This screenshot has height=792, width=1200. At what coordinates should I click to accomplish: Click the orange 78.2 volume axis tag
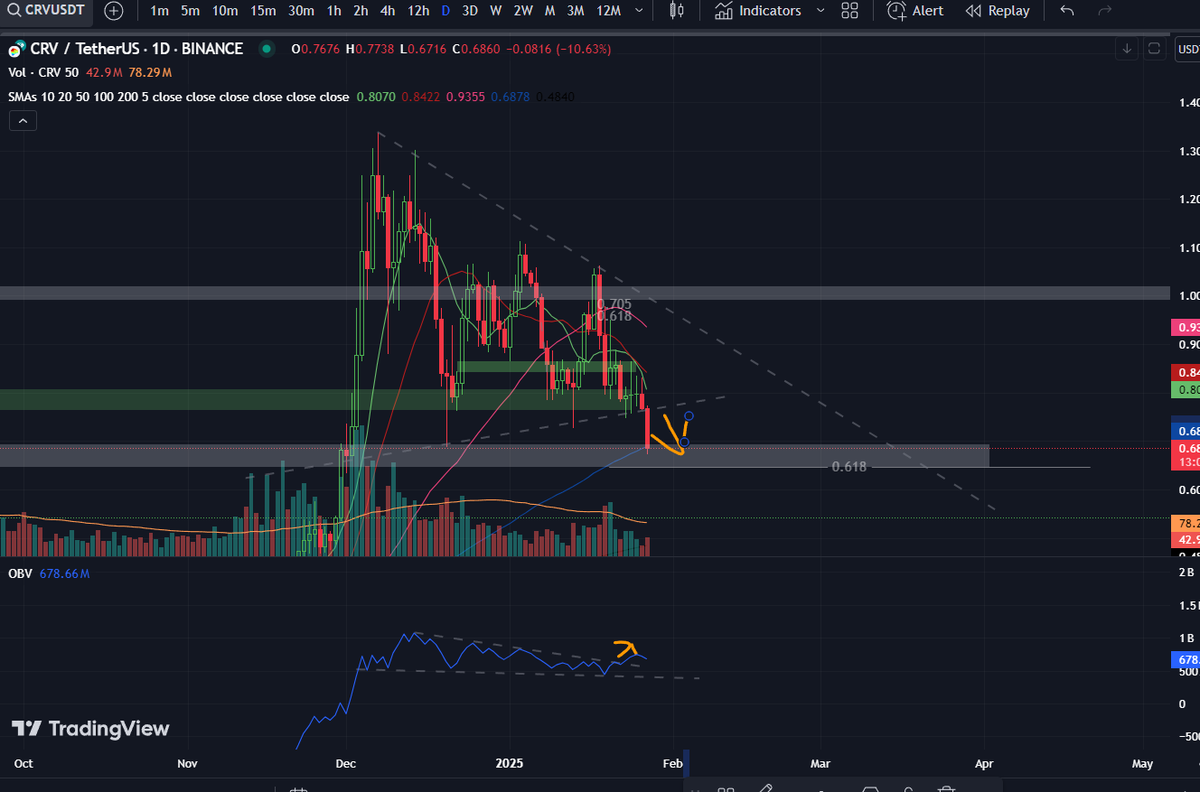click(1184, 523)
